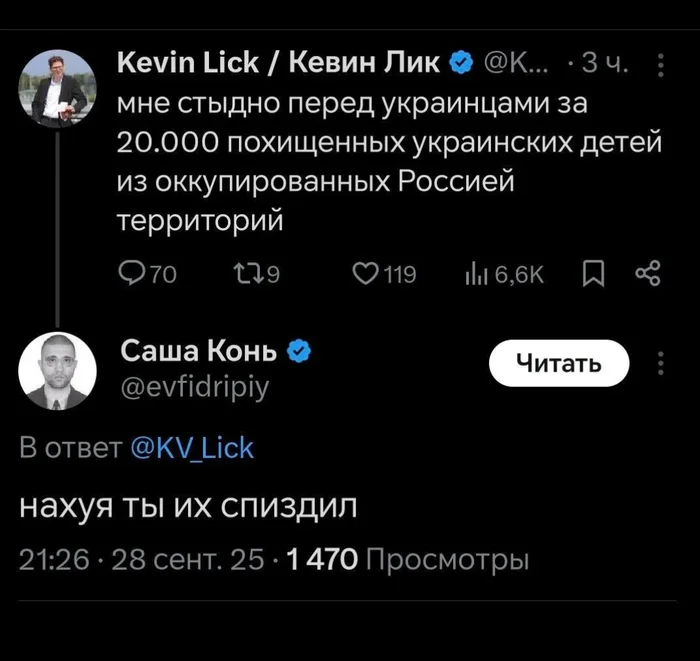
Task: Click the Kevin Lick / Кевин Лик name
Action: [277, 65]
